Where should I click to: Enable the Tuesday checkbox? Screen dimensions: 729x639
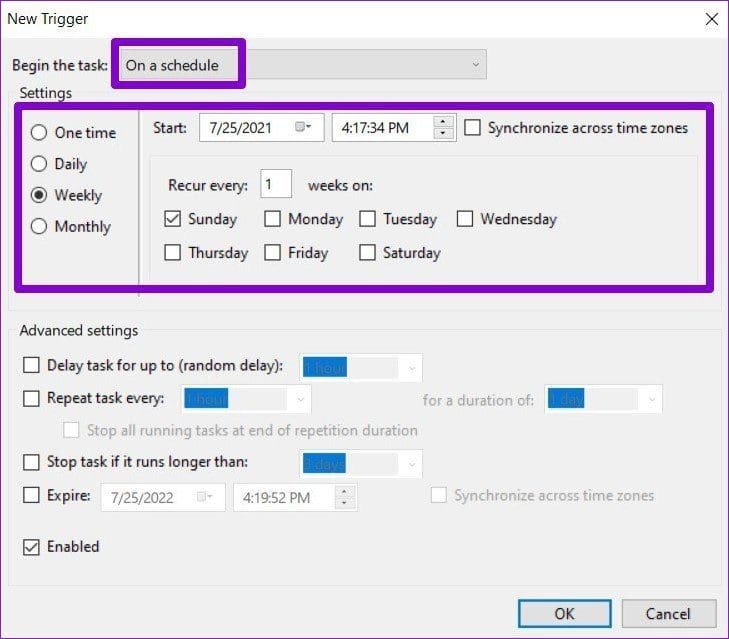[367, 219]
